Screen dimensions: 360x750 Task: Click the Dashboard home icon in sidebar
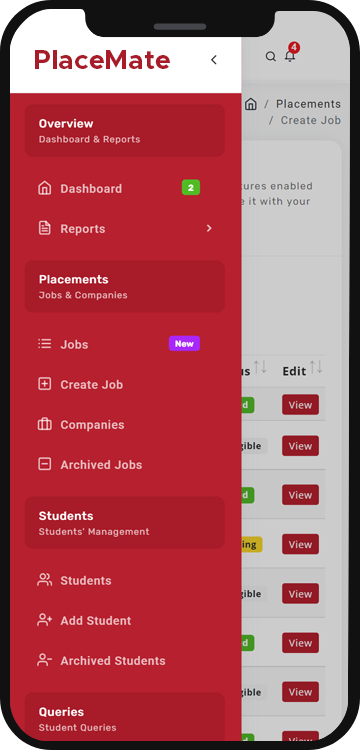tap(44, 188)
